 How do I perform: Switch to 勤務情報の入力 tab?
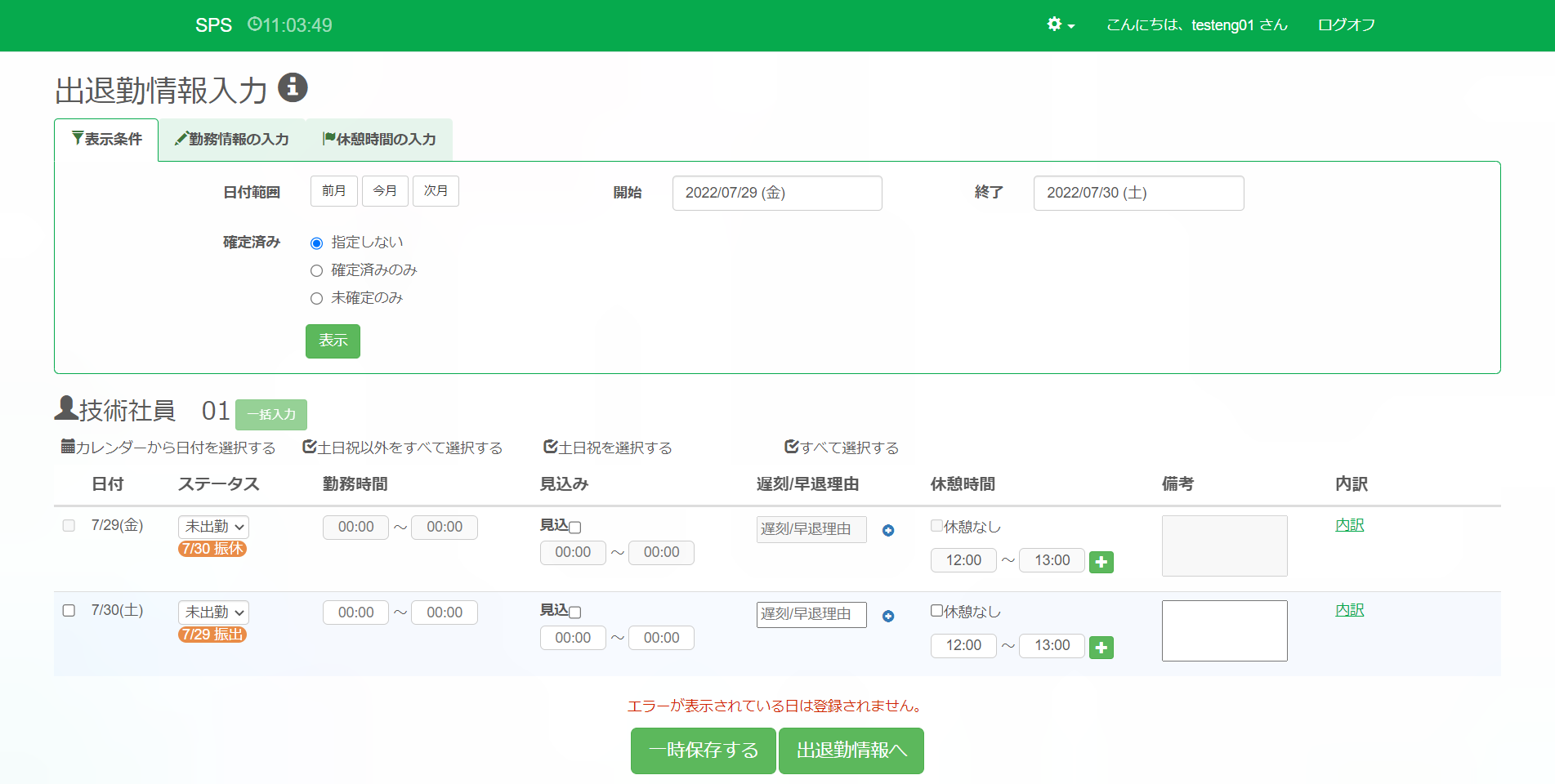pos(231,140)
